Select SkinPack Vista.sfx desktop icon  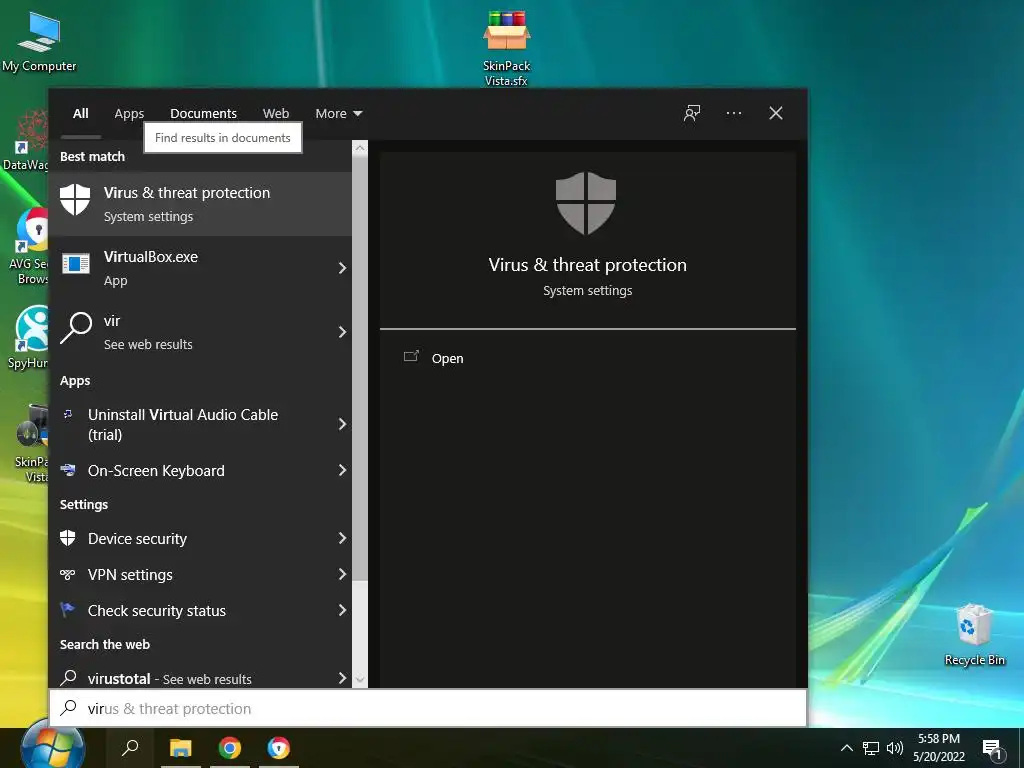(x=506, y=48)
